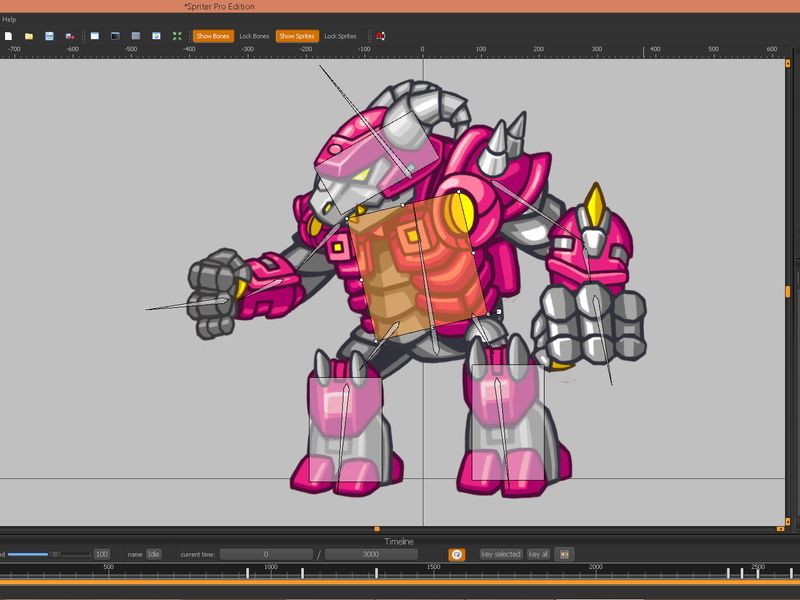Click the white window layout icon in toolbar
800x600 pixels.
click(95, 36)
